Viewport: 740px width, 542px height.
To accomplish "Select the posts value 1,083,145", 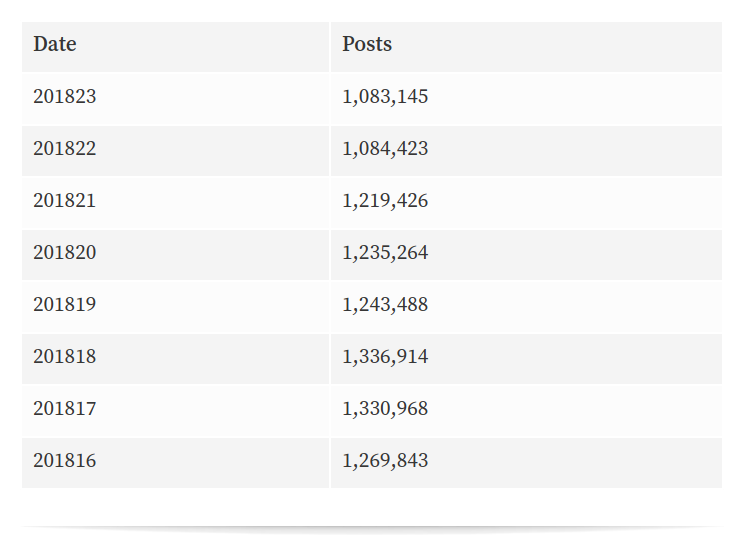I will point(385,97).
